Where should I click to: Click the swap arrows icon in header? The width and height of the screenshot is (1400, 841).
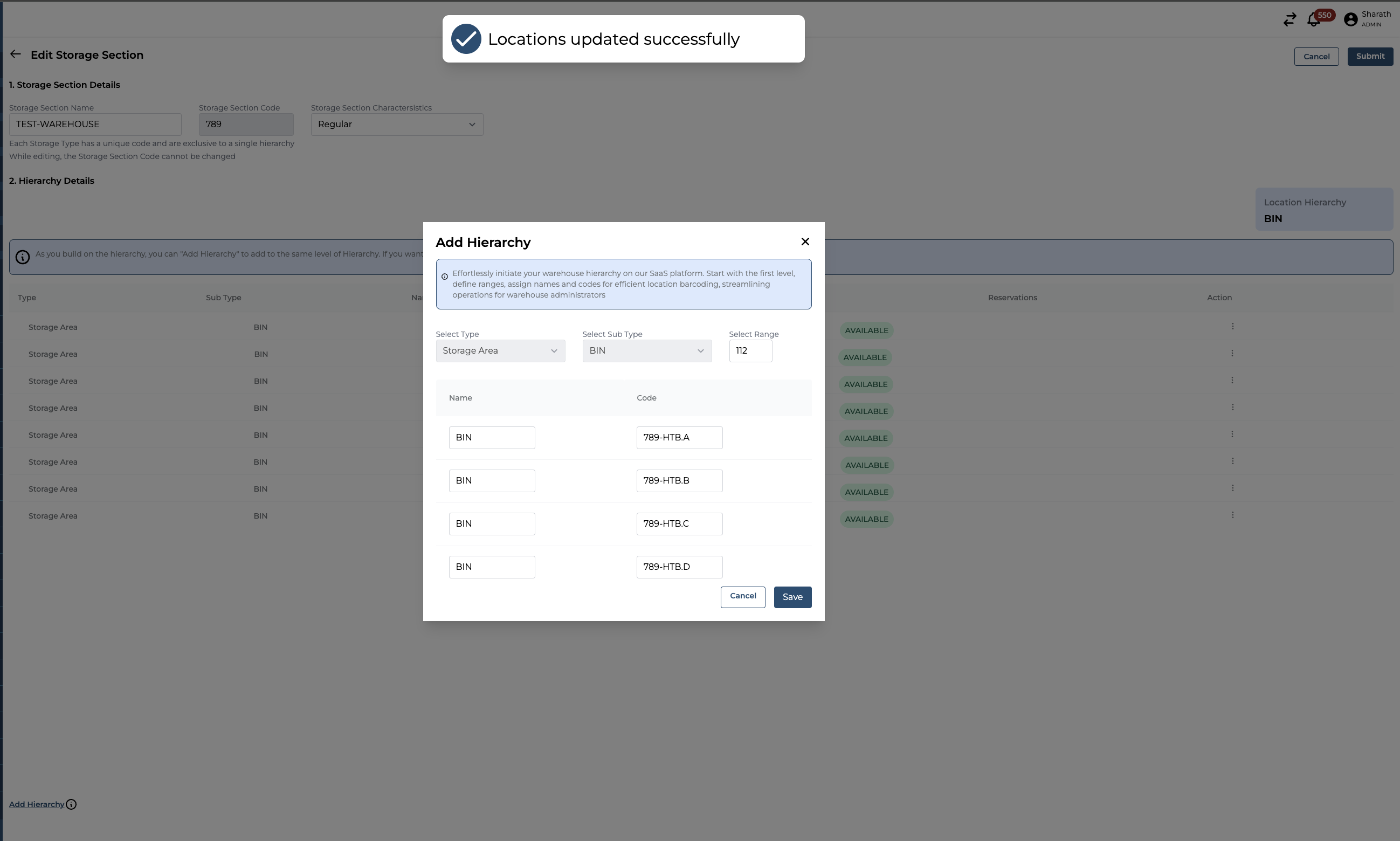1289,20
